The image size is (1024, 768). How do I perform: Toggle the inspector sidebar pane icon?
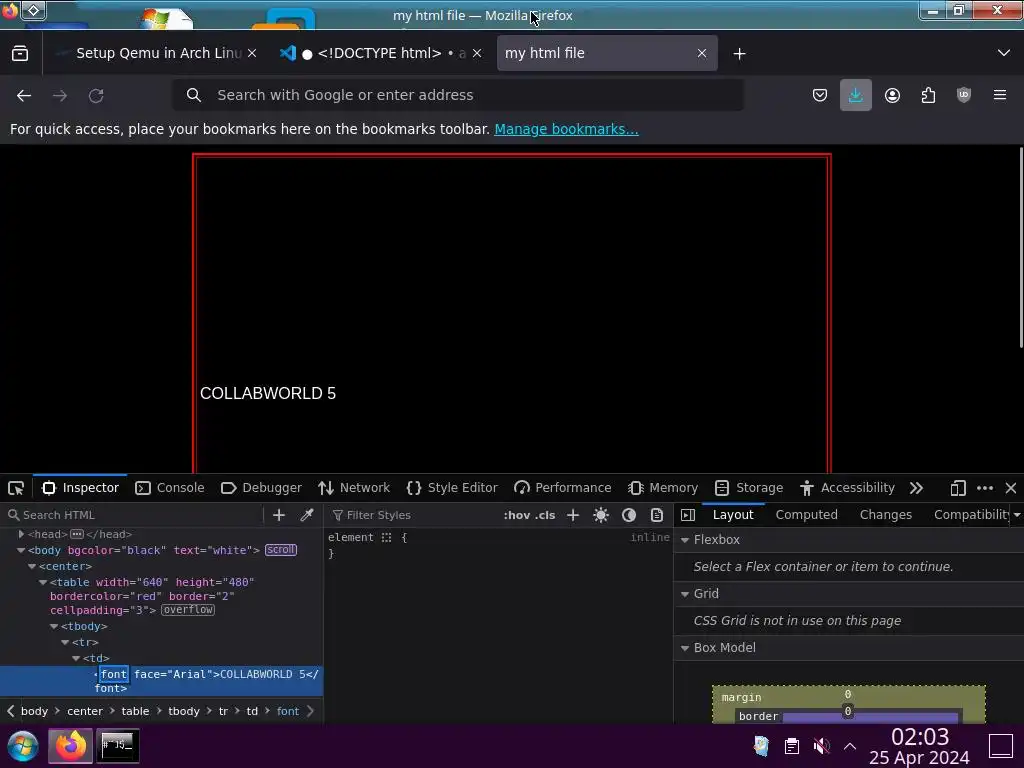(x=688, y=515)
